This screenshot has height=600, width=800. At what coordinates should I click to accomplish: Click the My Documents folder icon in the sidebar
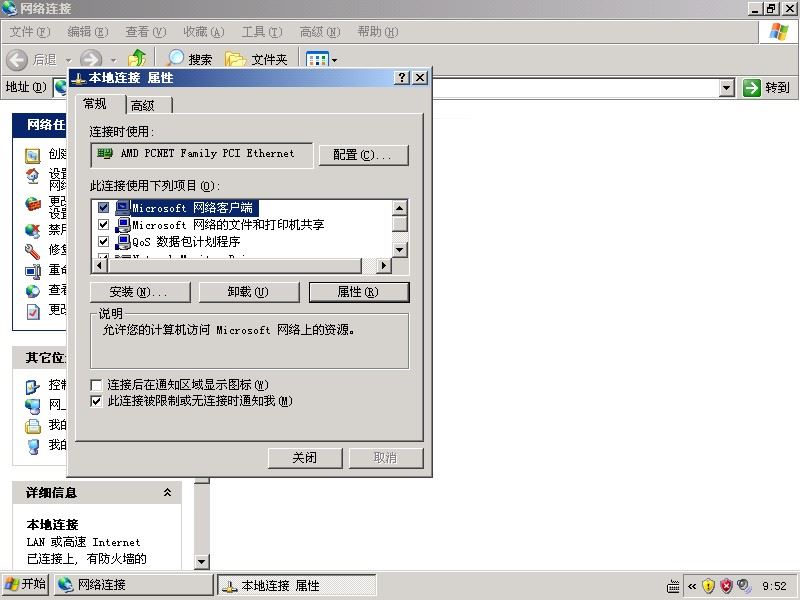[33, 426]
